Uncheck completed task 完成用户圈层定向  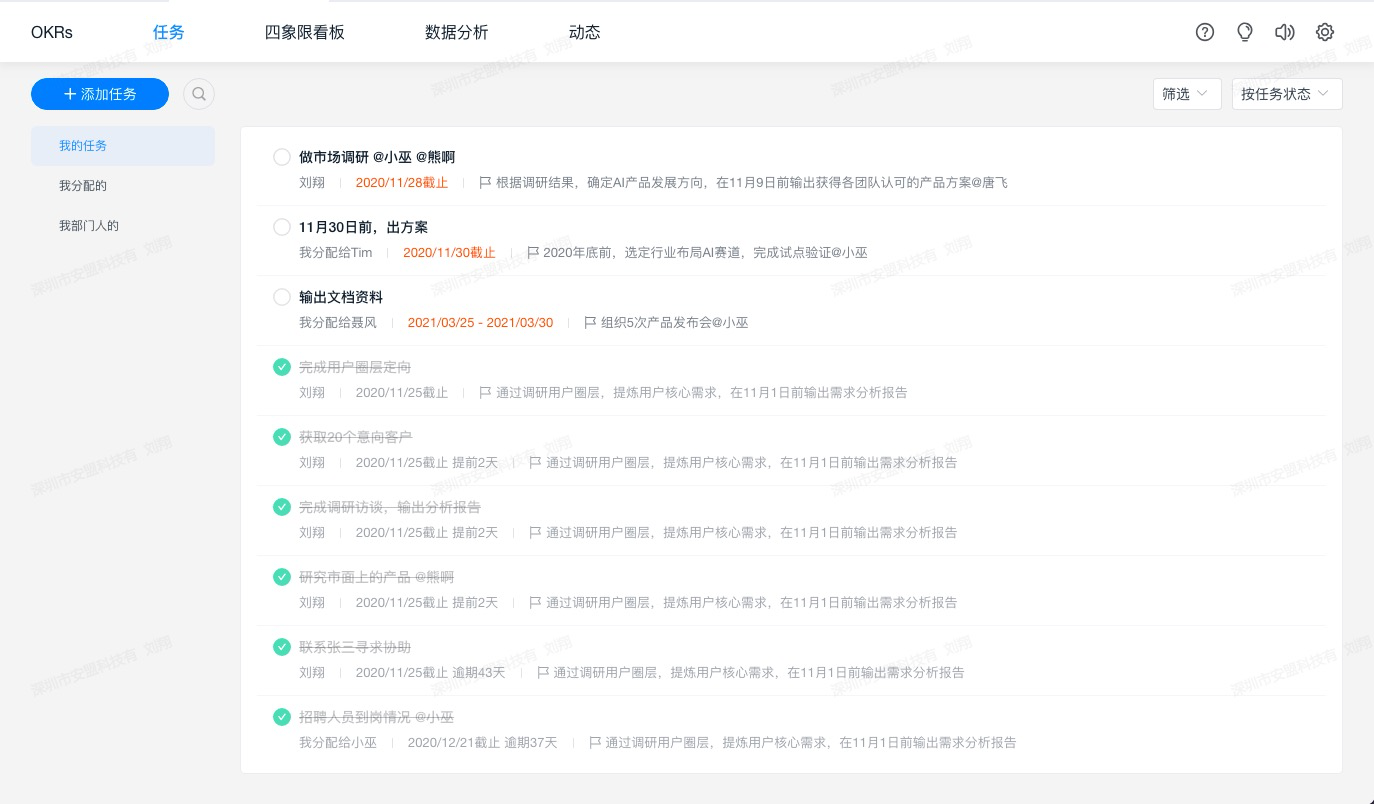tap(282, 367)
